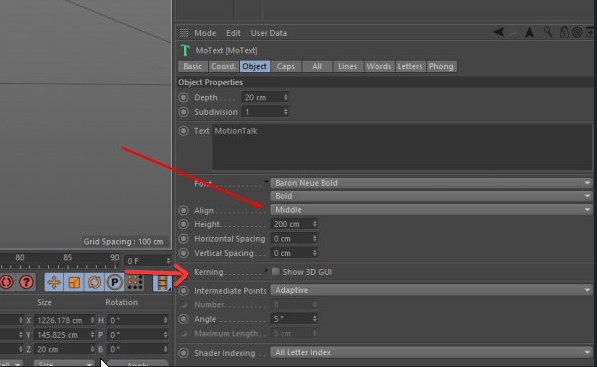The image size is (597, 367).
Task: Click the Height 200 cm field
Action: pyautogui.click(x=294, y=224)
